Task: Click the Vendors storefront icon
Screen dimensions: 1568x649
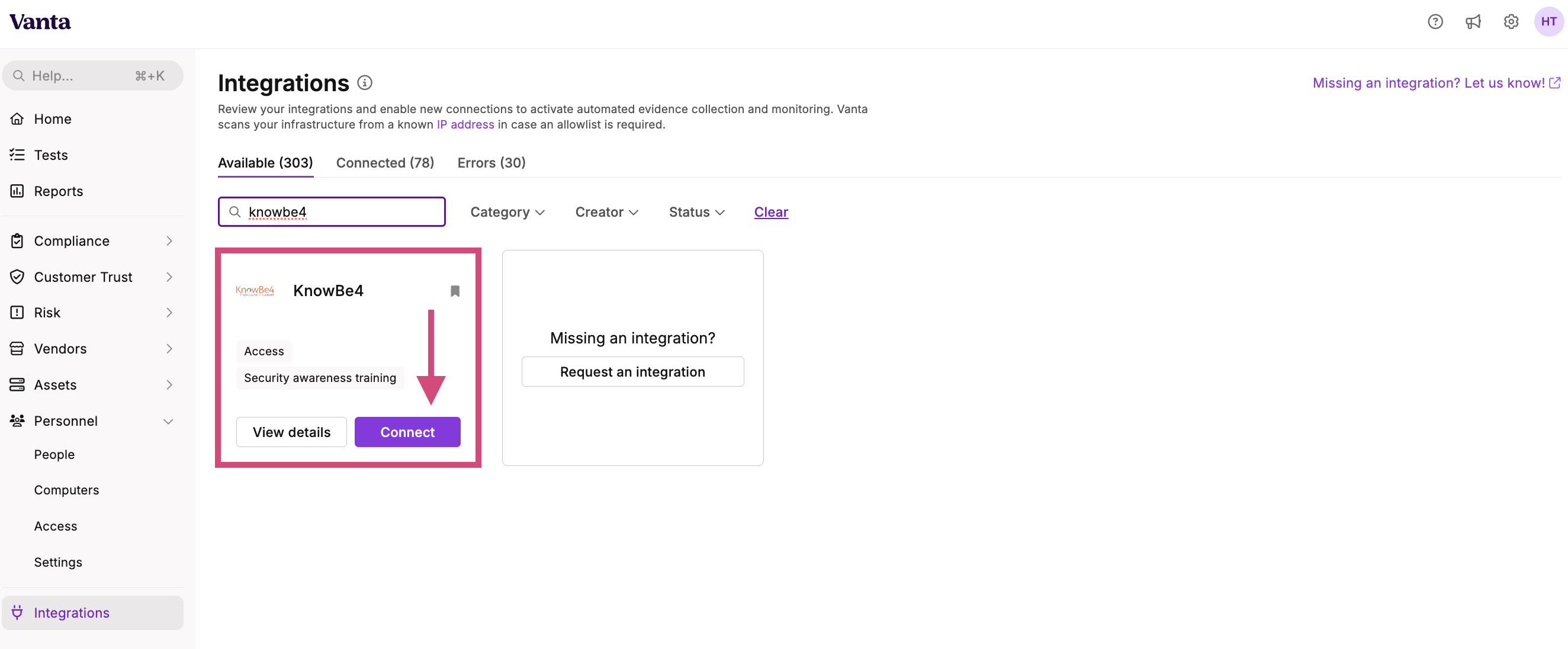Action: click(17, 349)
